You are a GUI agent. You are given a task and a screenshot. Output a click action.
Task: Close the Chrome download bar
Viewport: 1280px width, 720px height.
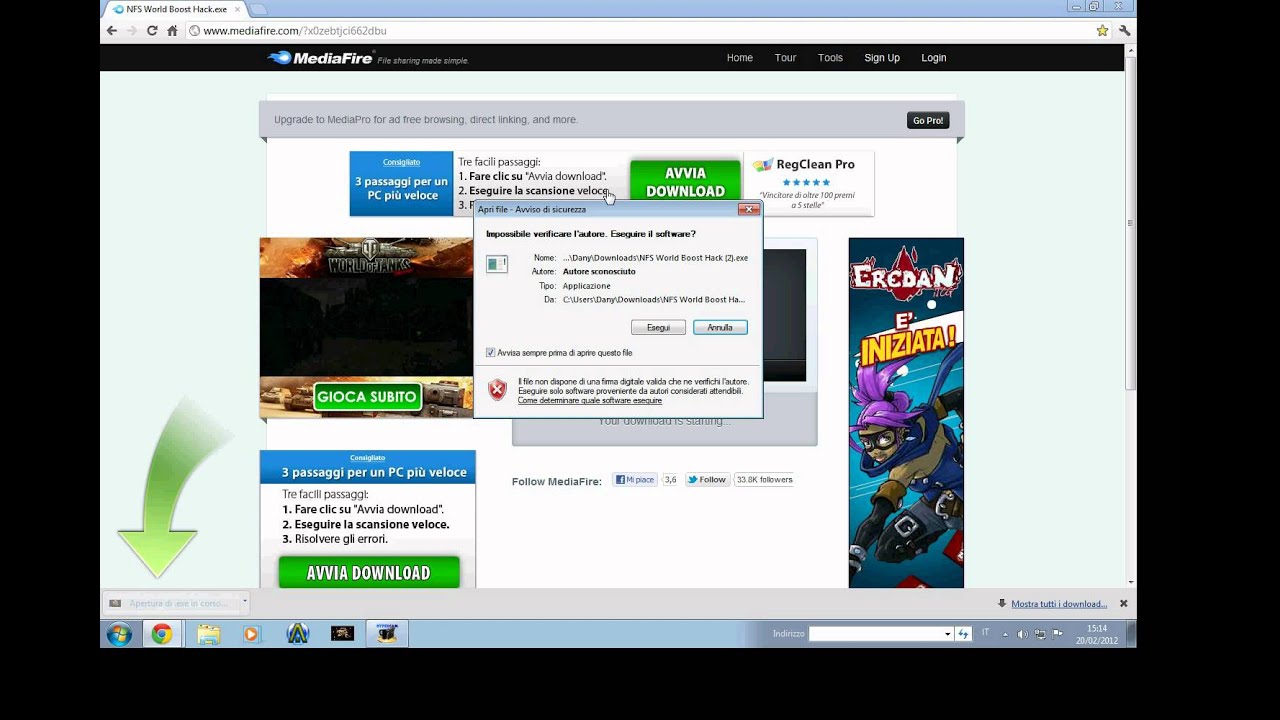[x=1123, y=604]
